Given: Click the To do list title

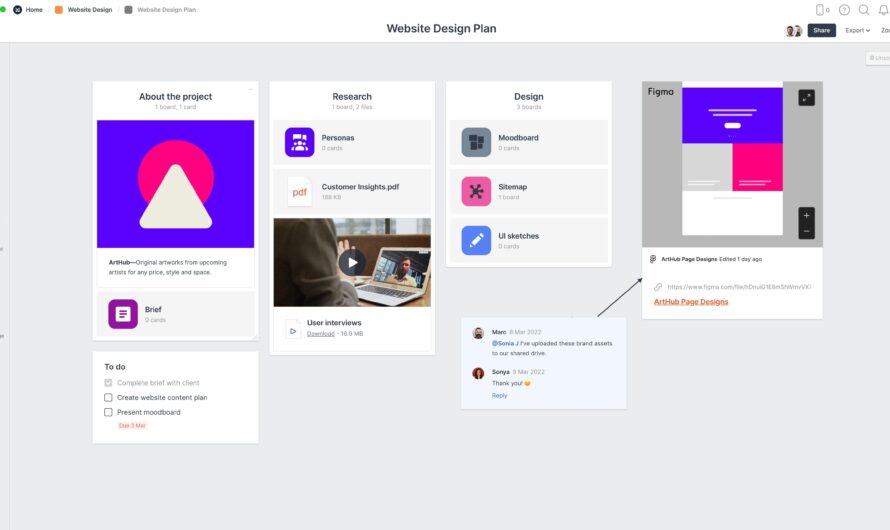Looking at the screenshot, I should [x=115, y=367].
